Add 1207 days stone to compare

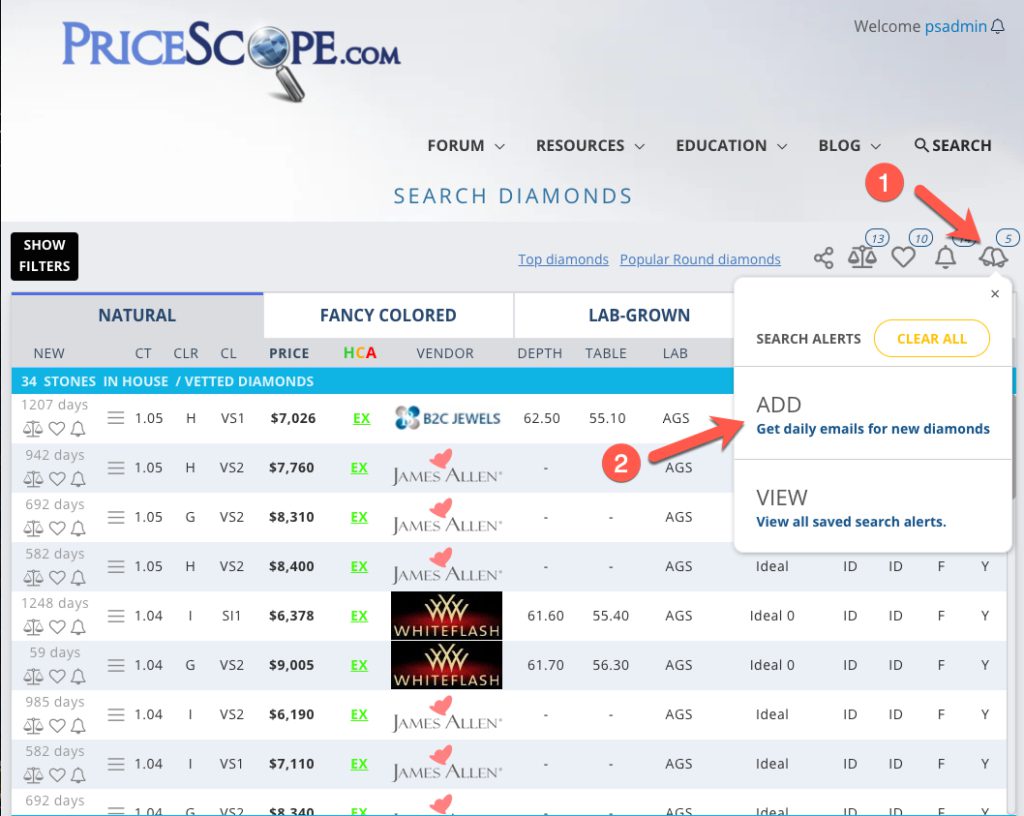tap(33, 429)
